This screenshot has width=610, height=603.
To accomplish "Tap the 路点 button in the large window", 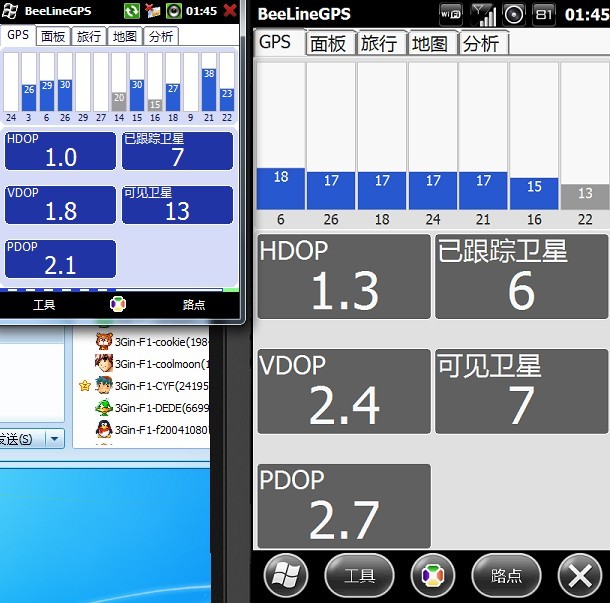I will click(506, 575).
